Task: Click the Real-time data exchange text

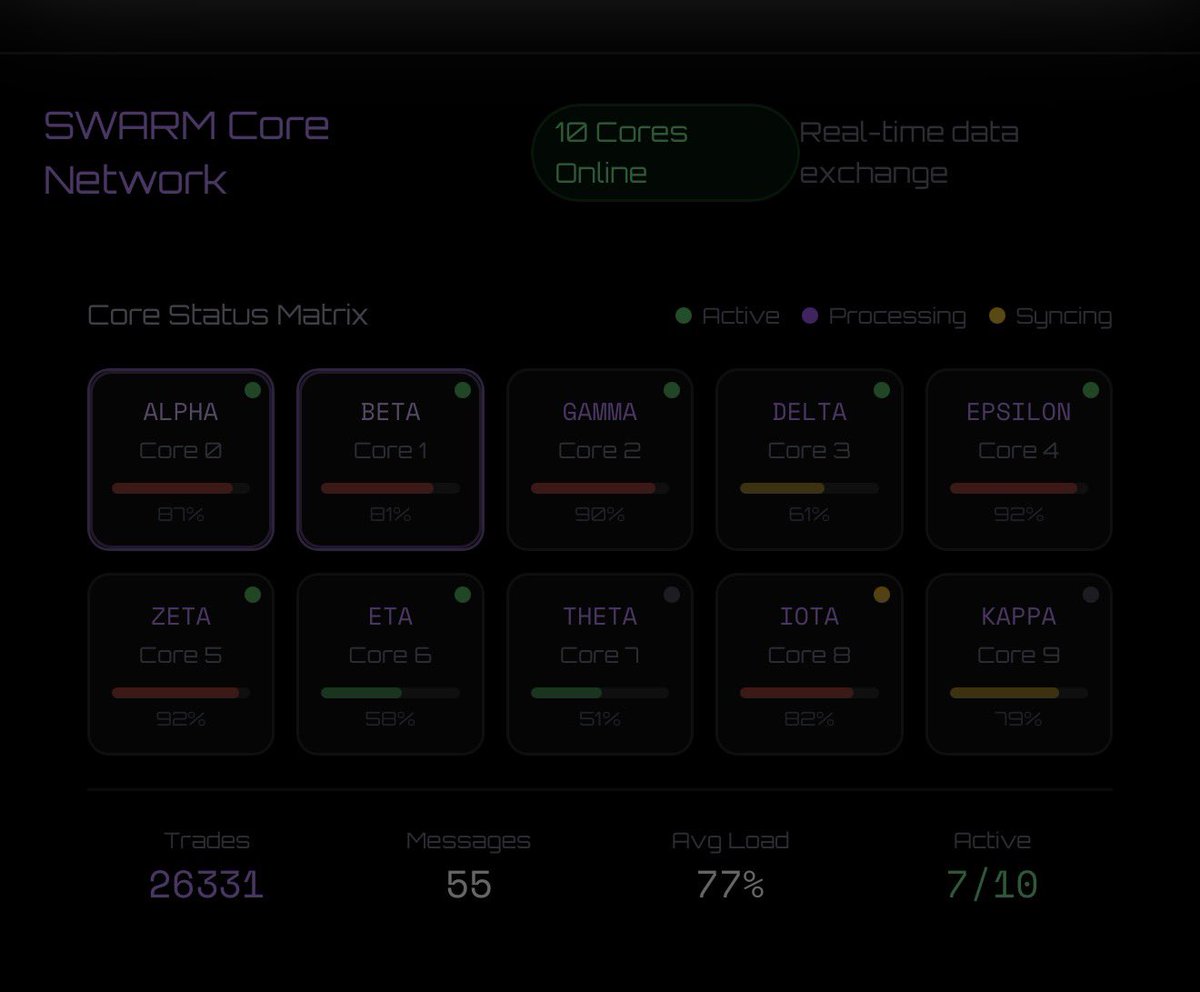Action: tap(909, 152)
